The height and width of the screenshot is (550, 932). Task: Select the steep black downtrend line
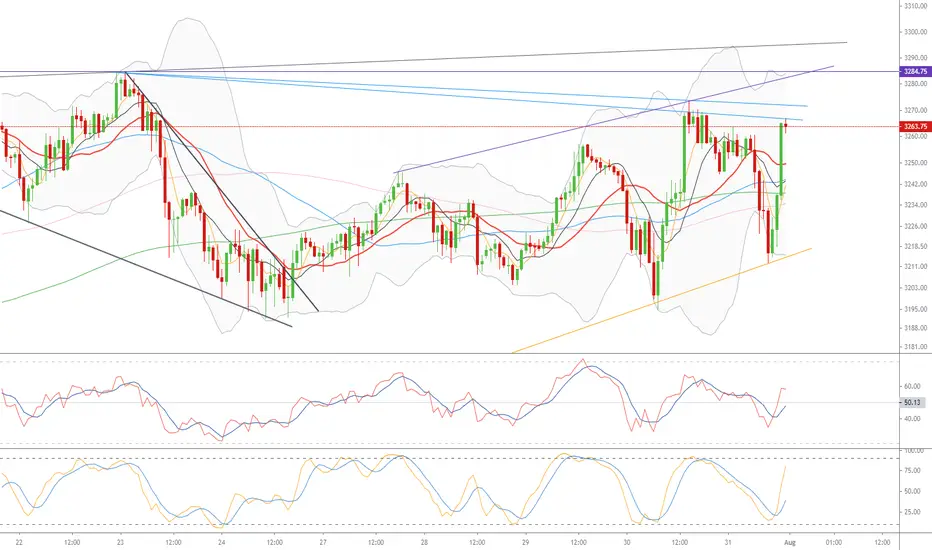click(x=221, y=191)
